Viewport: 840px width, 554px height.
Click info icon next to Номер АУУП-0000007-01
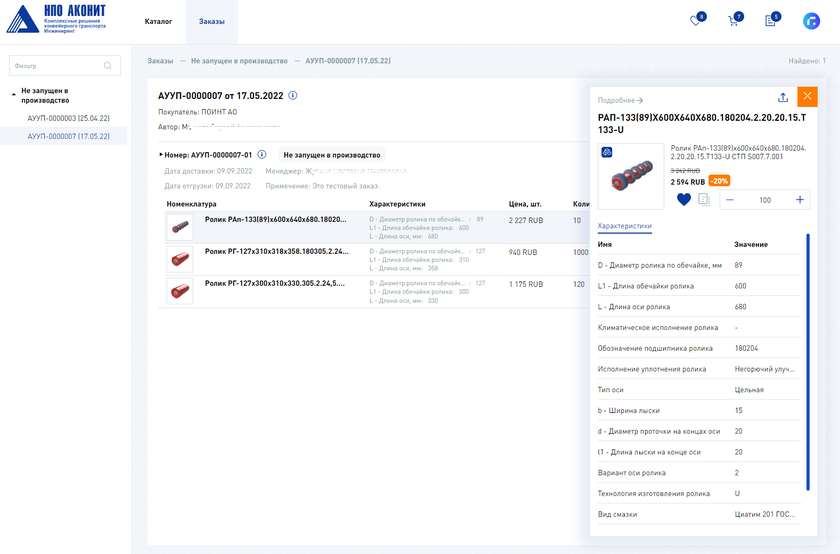[261, 155]
